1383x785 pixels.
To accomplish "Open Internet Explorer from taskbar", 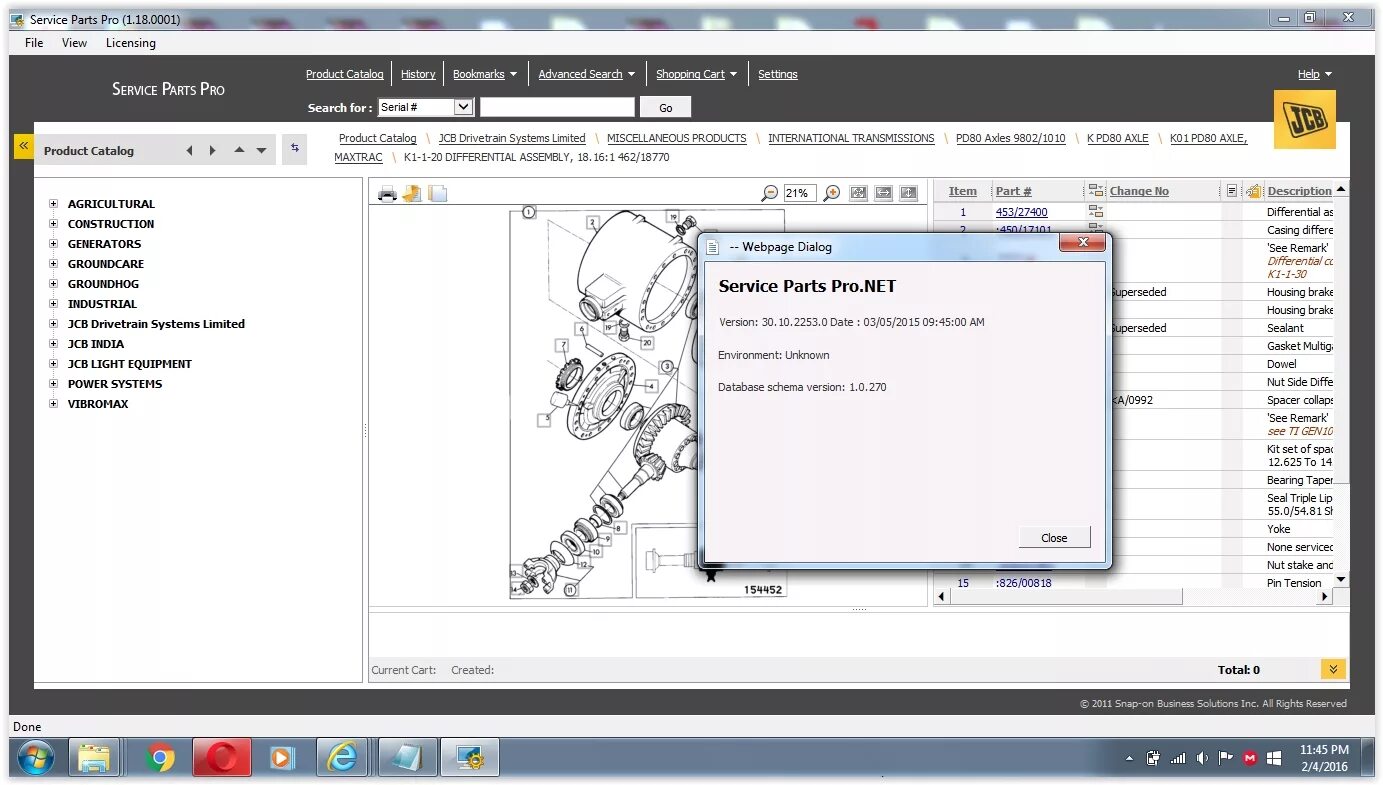I will click(x=342, y=759).
